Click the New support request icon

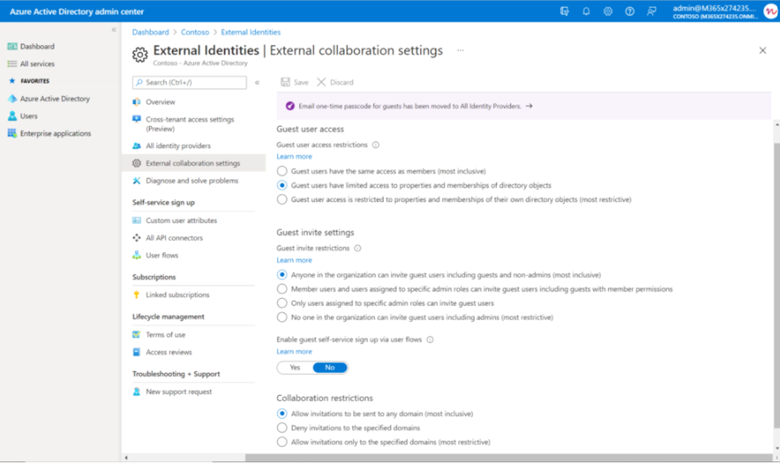click(136, 392)
